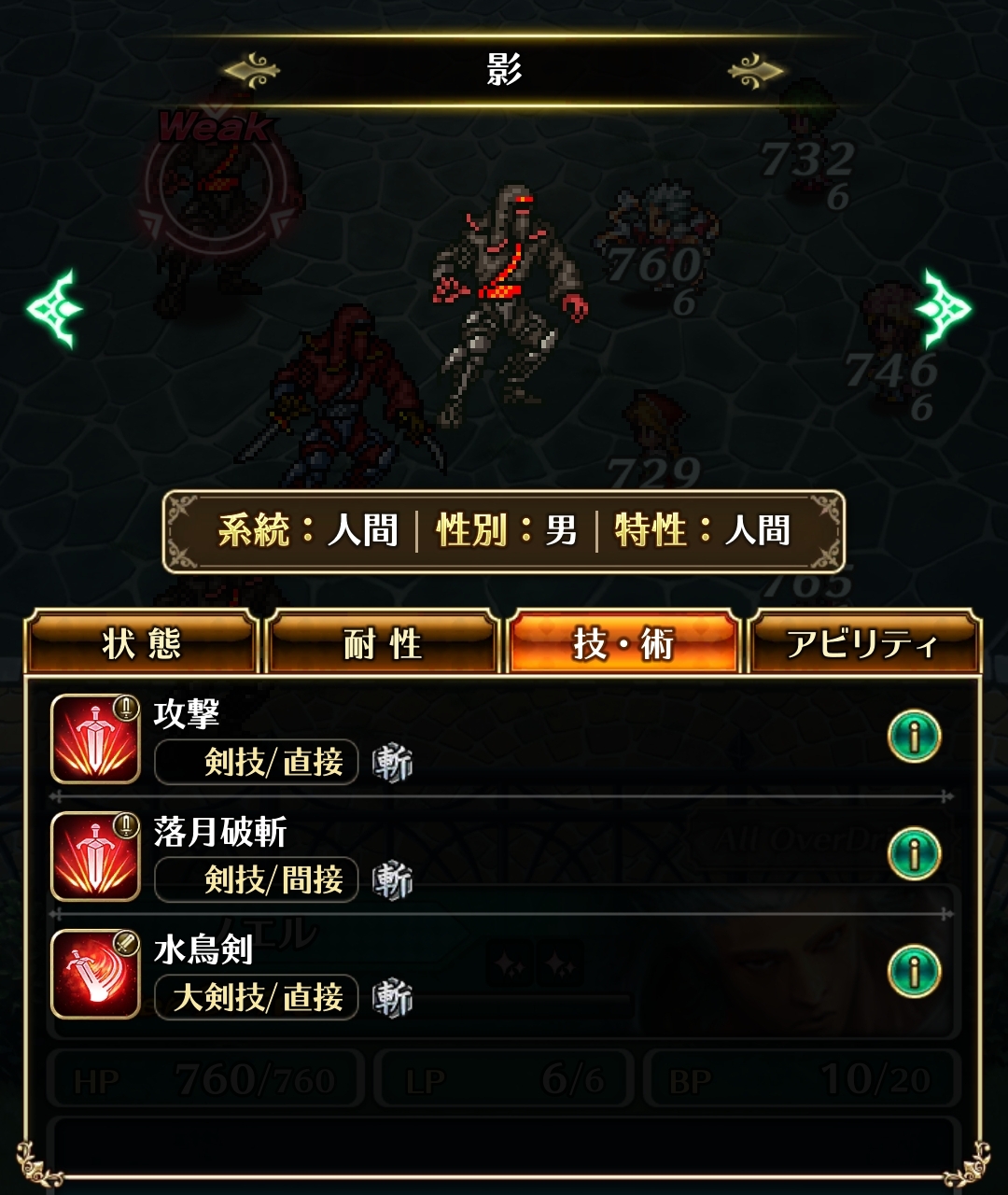This screenshot has height=1195, width=1008.
Task: Go to next enemy with right arrow
Action: point(946,309)
